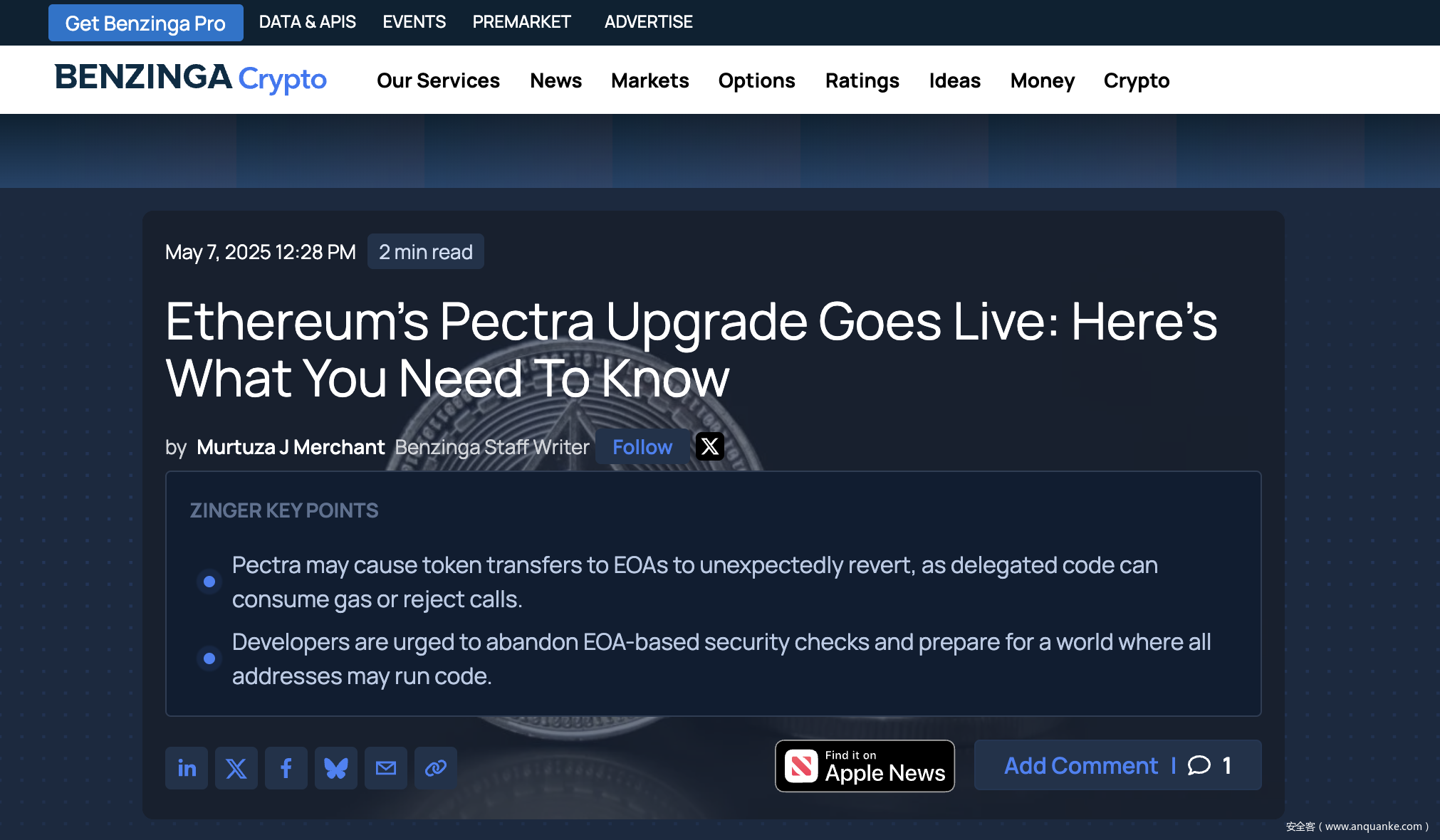Share article via X icon

point(236,767)
